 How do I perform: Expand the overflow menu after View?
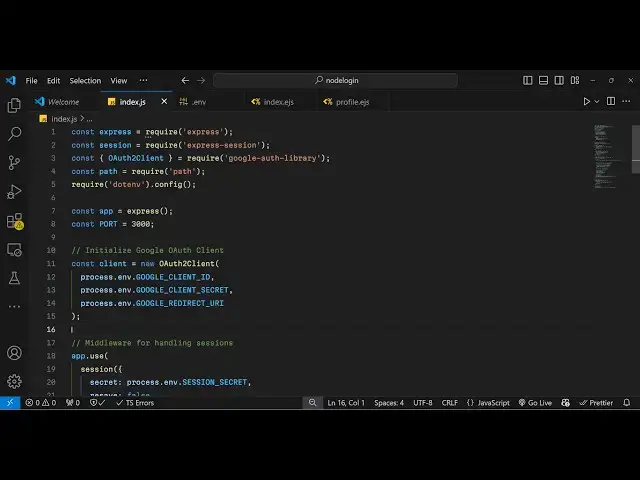click(143, 80)
